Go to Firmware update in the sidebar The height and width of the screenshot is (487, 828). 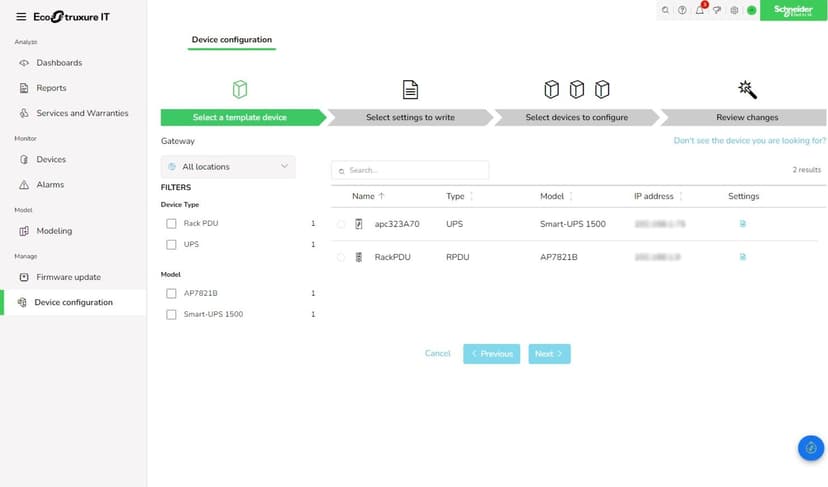[x=68, y=277]
